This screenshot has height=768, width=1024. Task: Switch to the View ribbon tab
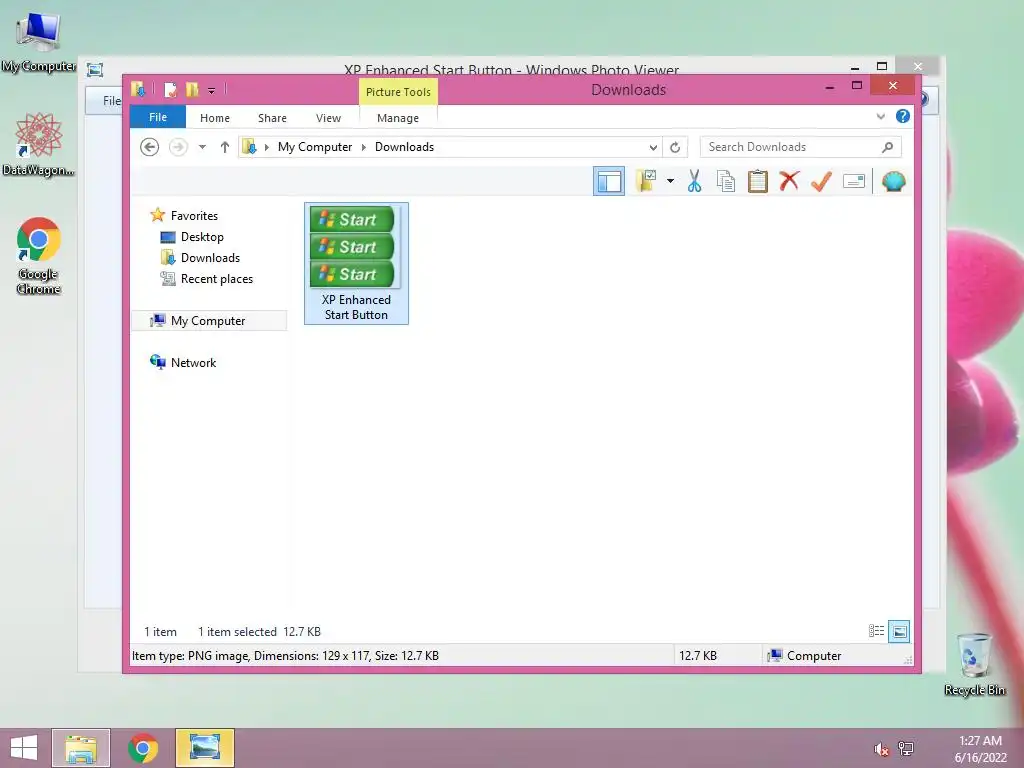[x=328, y=118]
